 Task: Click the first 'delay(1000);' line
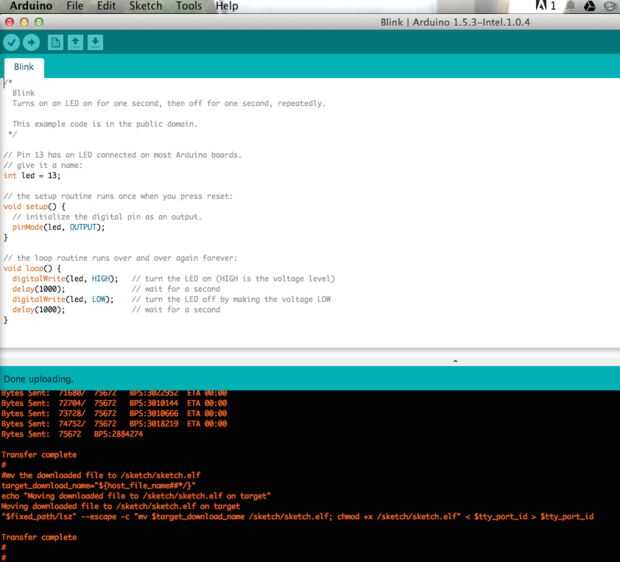39,289
